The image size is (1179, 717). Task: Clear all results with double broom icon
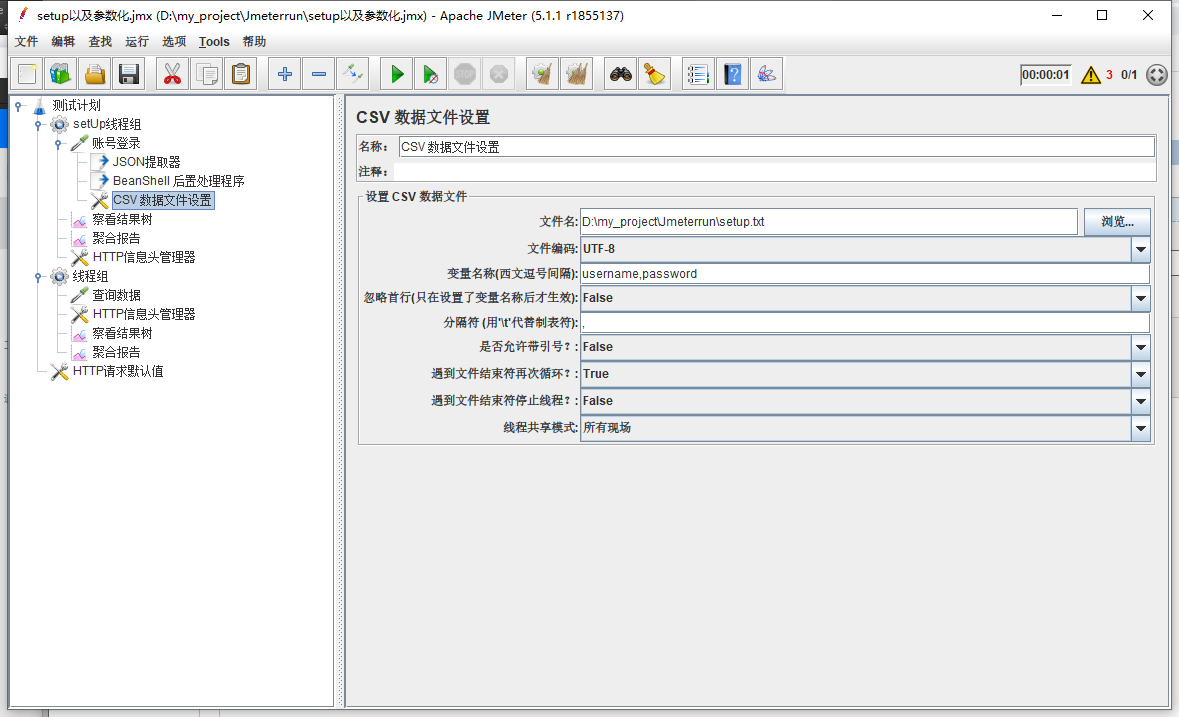(x=577, y=74)
